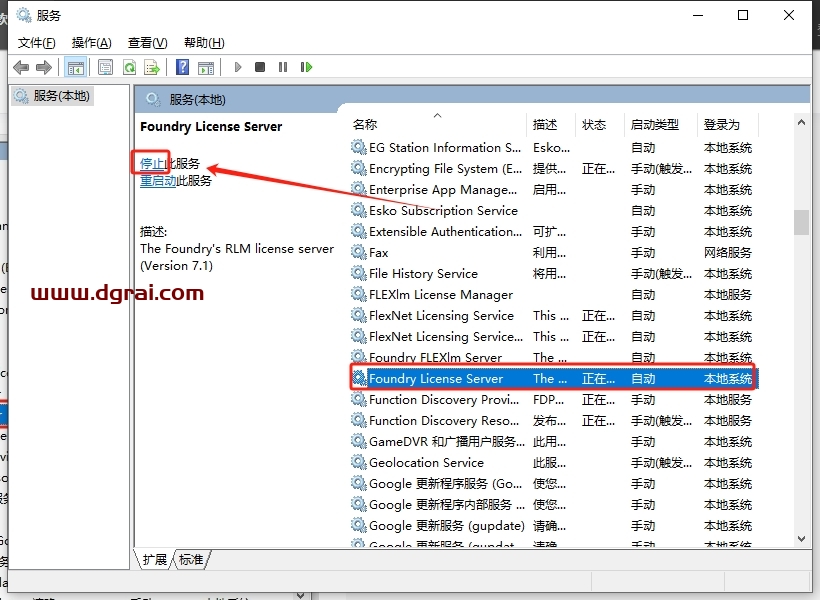Select the Enterprise App Management service

[x=552, y=189]
